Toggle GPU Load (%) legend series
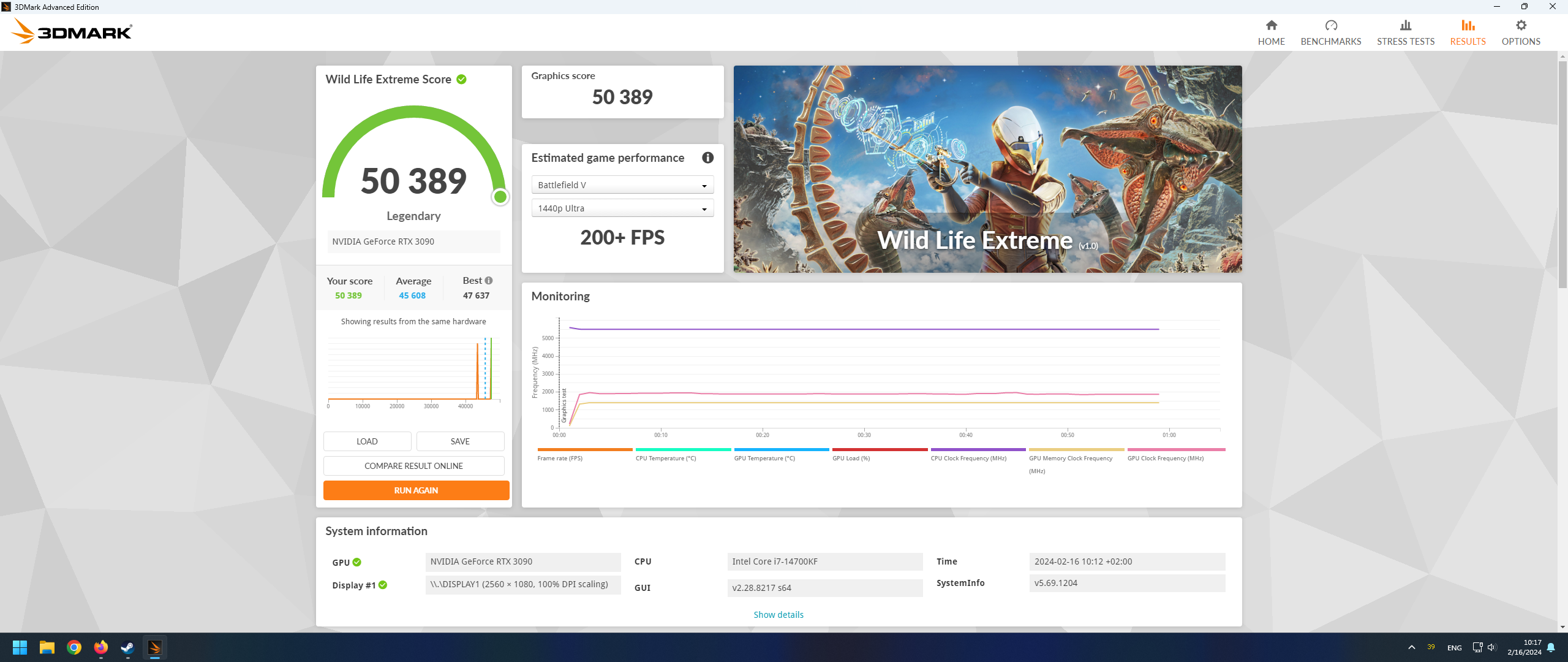Viewport: 1568px width, 662px height. click(880, 455)
